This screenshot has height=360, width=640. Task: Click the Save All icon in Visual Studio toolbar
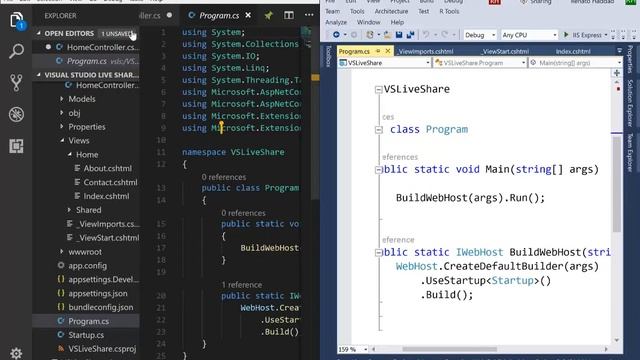click(410, 35)
